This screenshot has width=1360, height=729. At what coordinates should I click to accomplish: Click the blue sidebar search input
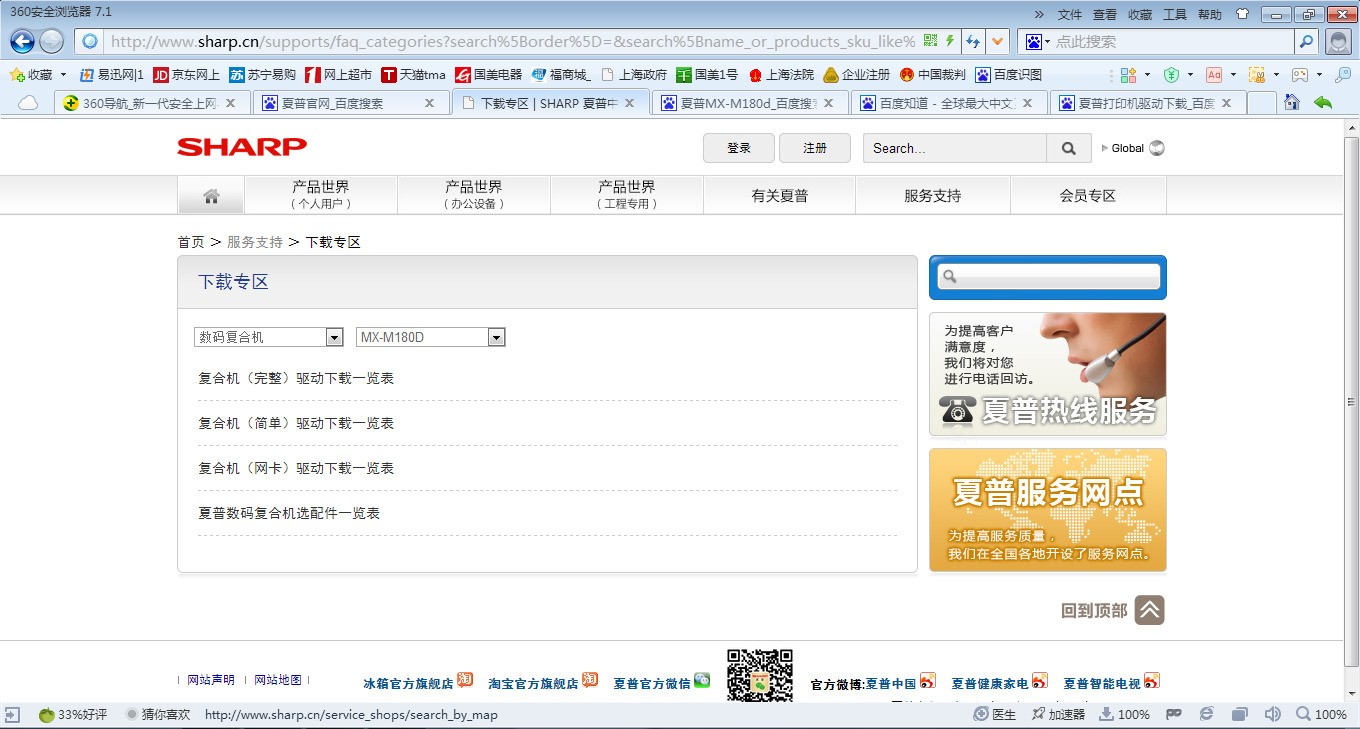pyautogui.click(x=1049, y=277)
